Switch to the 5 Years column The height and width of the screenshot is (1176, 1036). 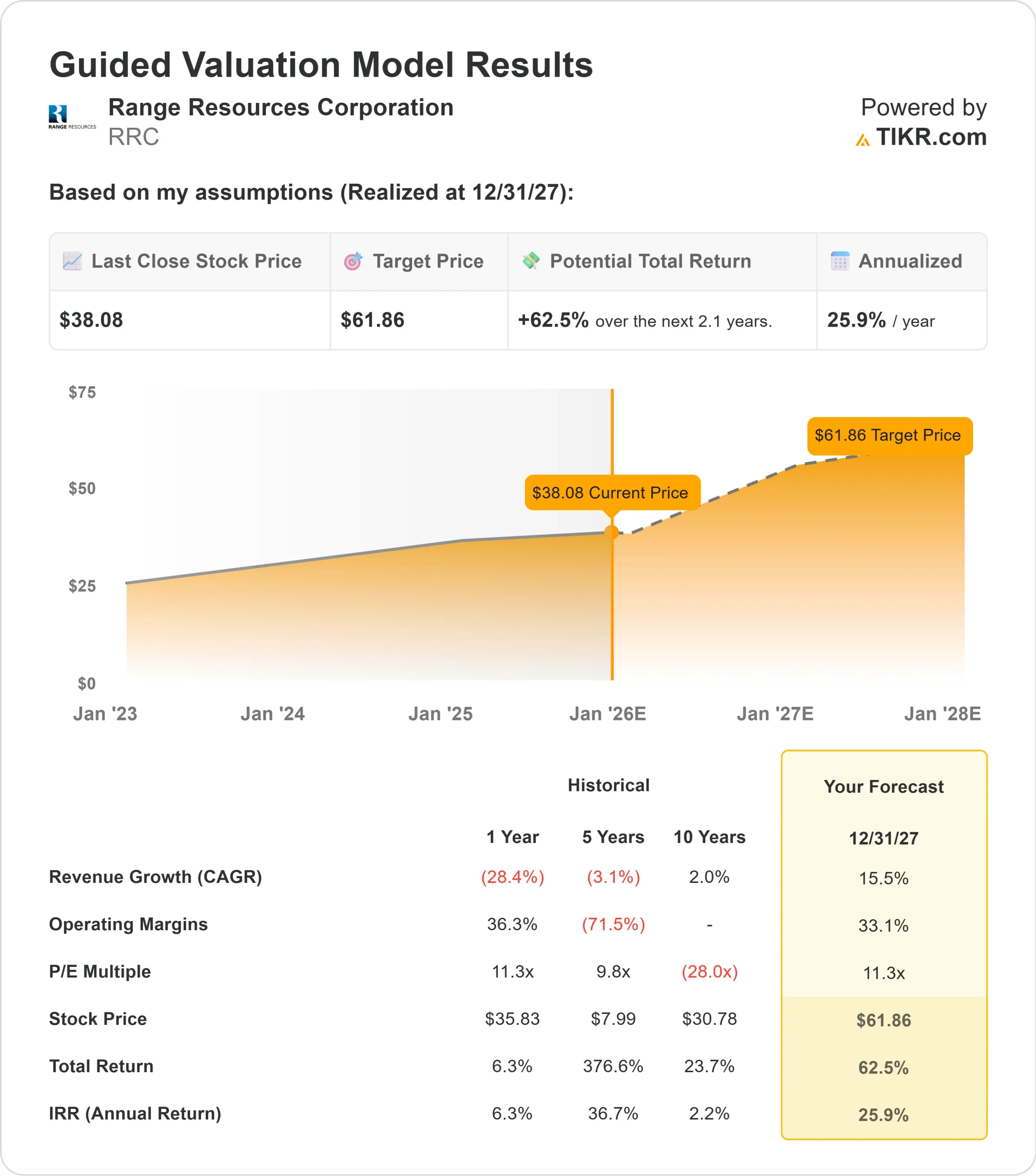[612, 837]
